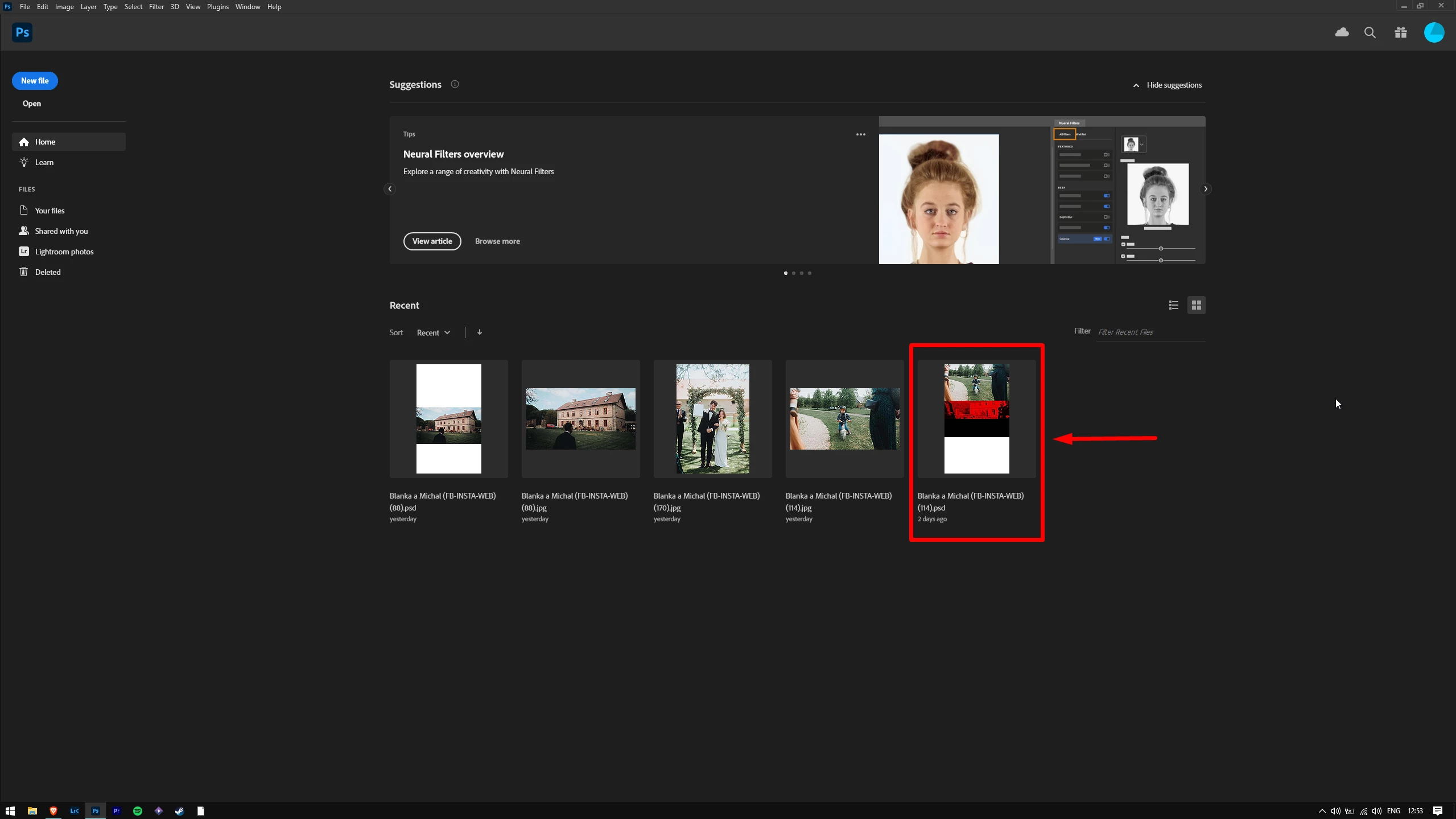Open the Filter menu
This screenshot has width=1456, height=819.
coord(156,7)
